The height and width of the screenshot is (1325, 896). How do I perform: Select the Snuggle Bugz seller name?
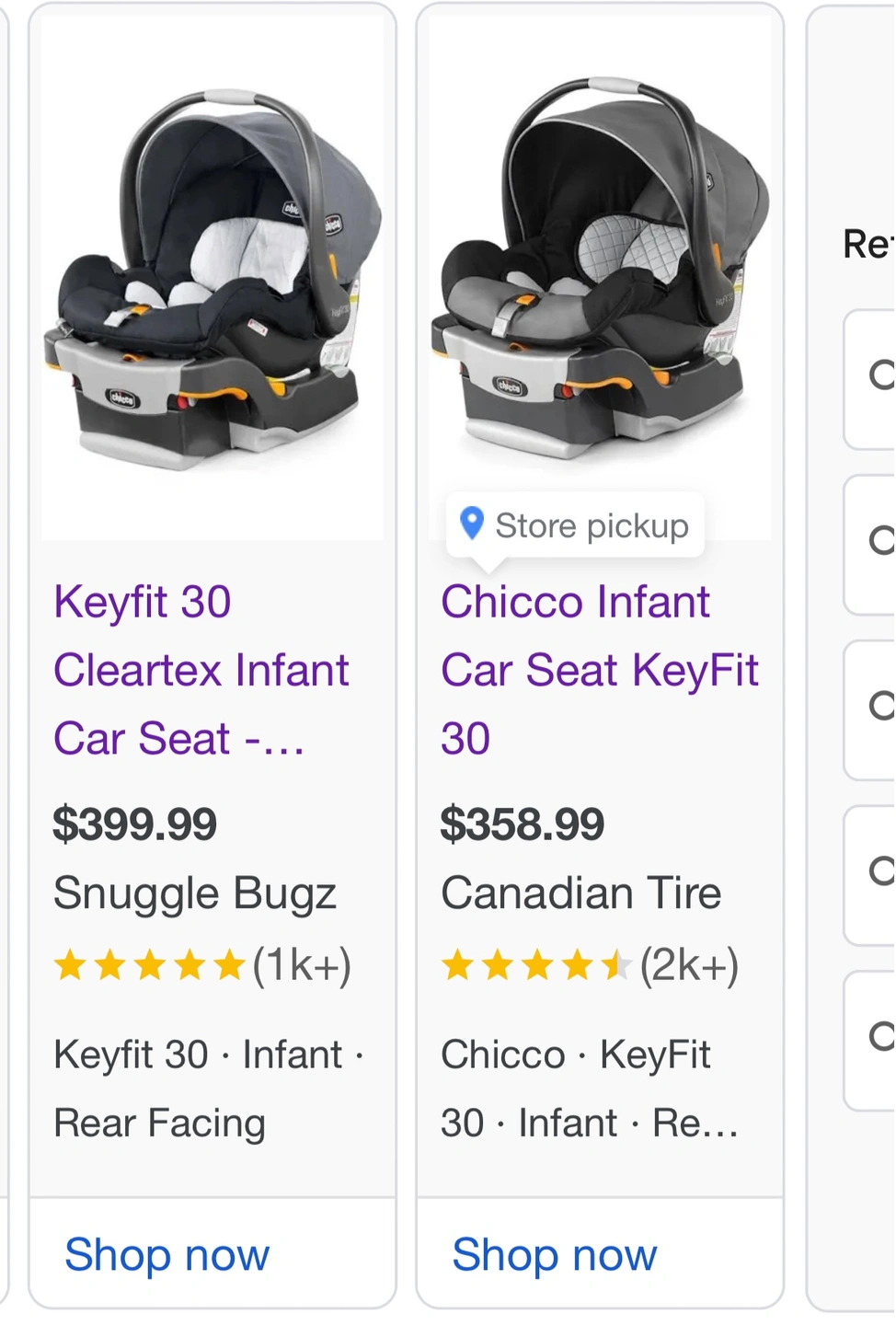pyautogui.click(x=195, y=894)
